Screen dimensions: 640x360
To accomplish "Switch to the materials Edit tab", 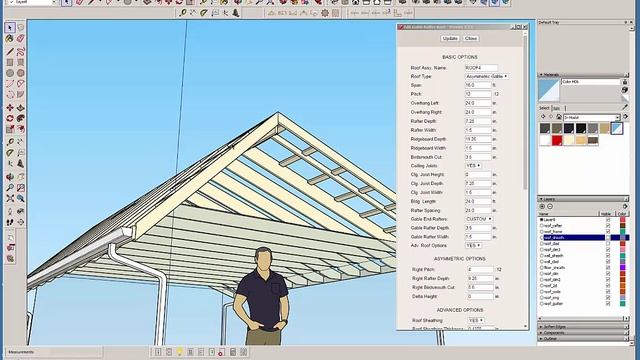I will pyautogui.click(x=556, y=108).
